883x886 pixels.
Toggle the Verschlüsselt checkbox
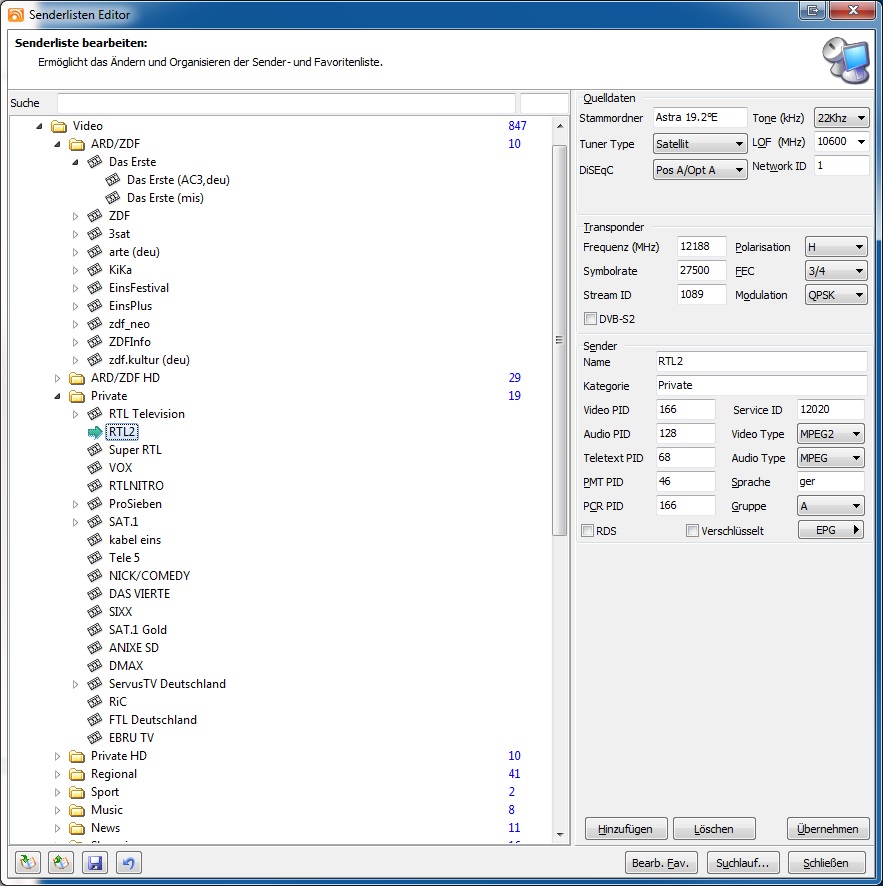tap(692, 531)
